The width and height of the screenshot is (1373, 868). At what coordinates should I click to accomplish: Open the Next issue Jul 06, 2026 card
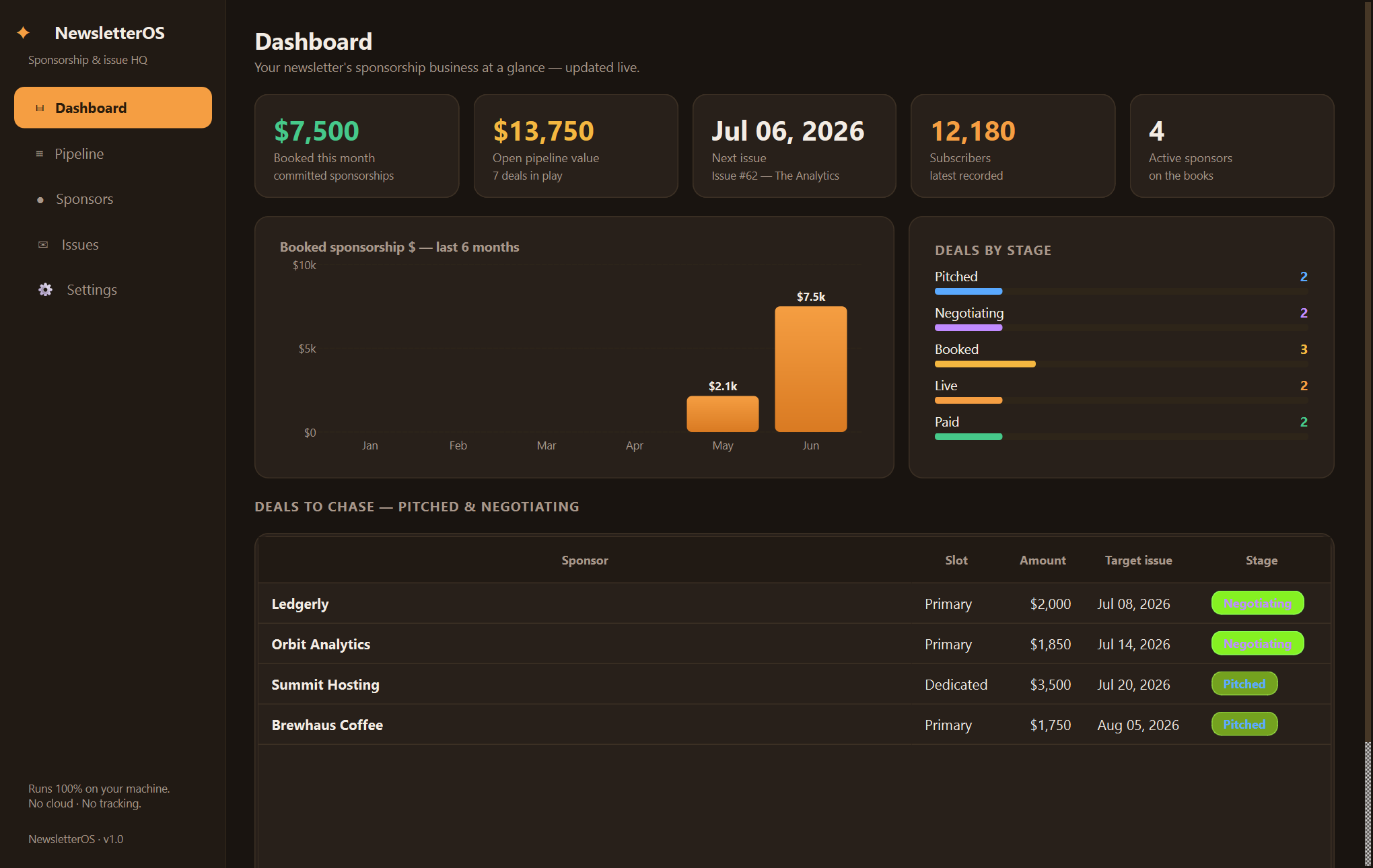tap(794, 146)
